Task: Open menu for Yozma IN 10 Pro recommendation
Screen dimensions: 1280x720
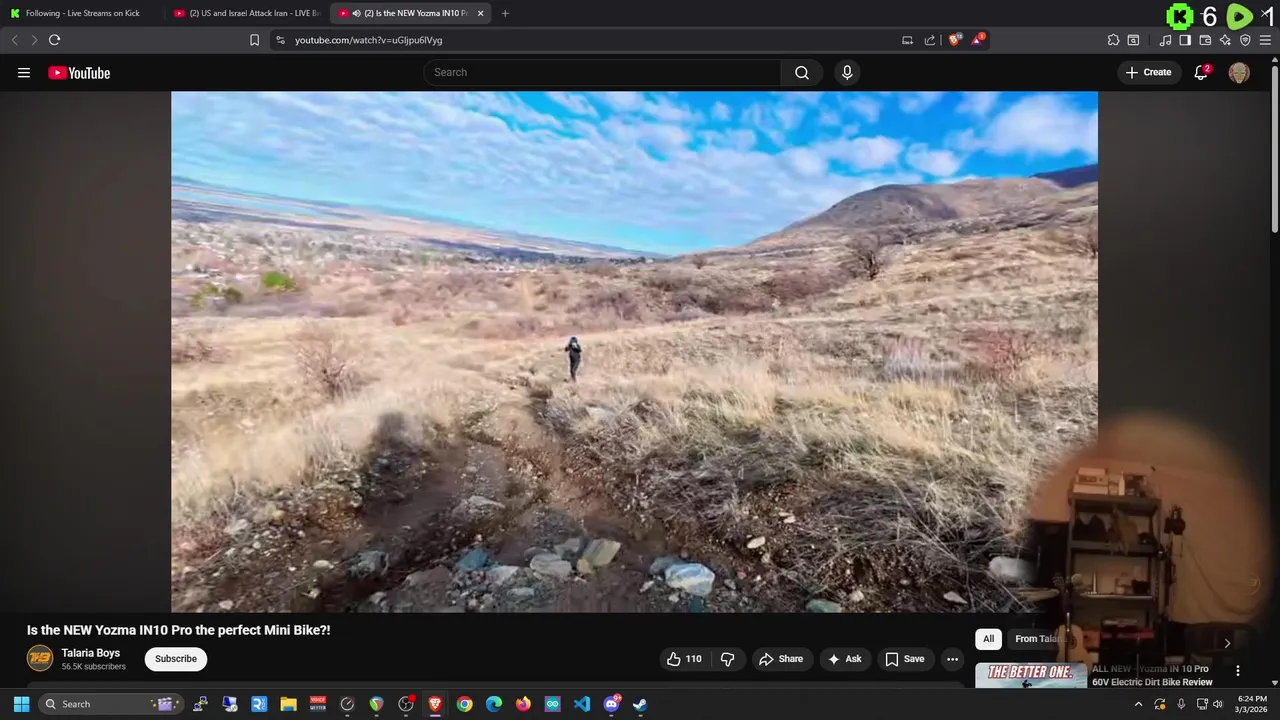Action: pos(1237,671)
